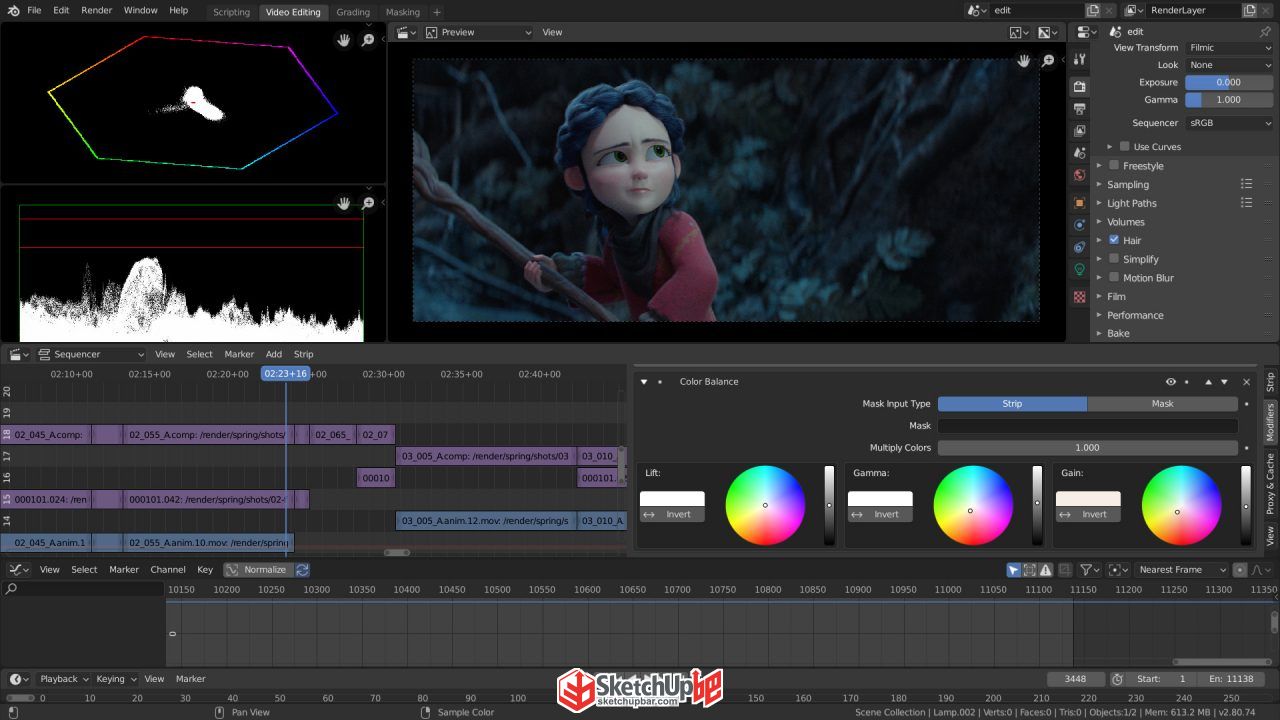Remove the Color Balance modifier

[1247, 382]
